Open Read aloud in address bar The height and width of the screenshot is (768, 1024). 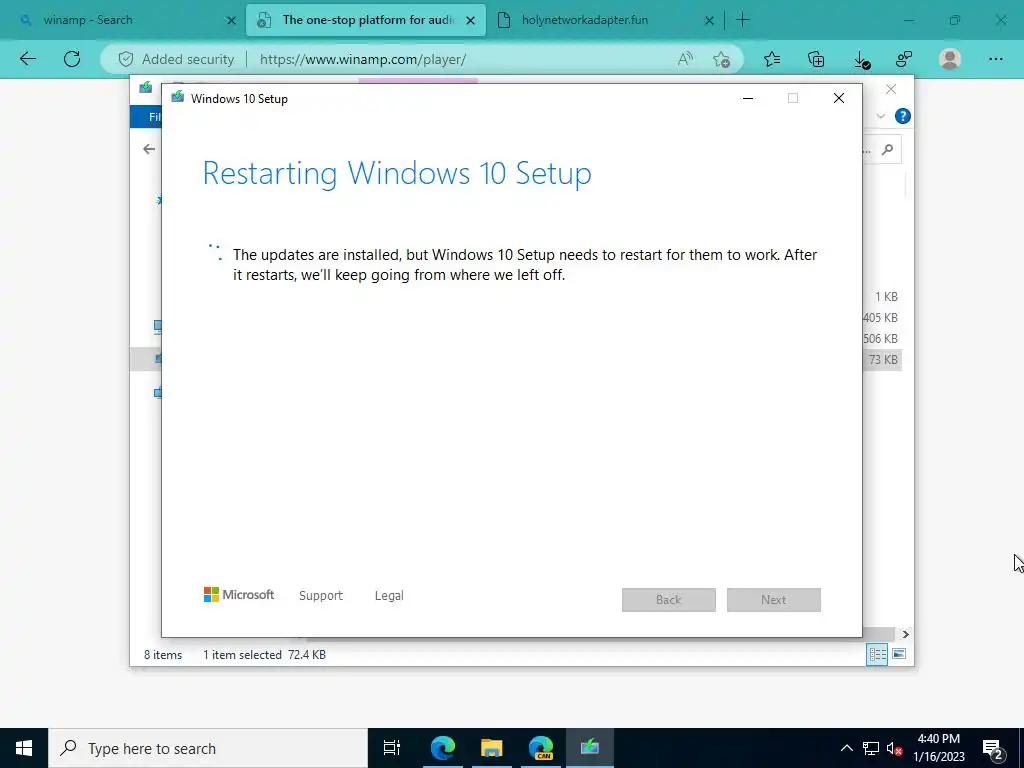(x=685, y=59)
